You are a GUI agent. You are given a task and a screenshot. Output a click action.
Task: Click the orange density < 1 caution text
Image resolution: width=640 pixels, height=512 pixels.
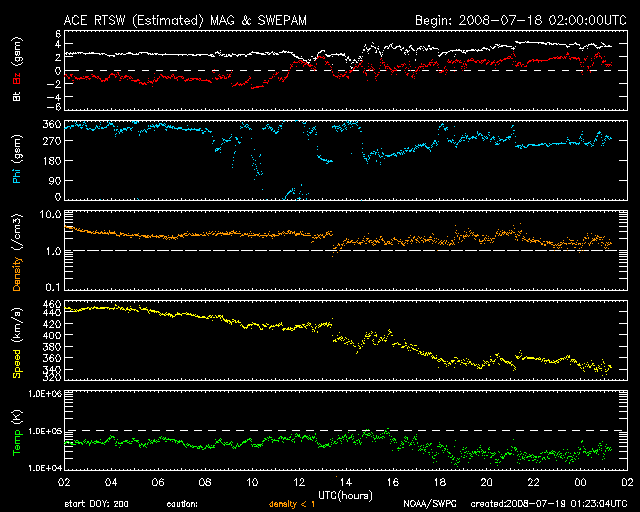tap(292, 504)
